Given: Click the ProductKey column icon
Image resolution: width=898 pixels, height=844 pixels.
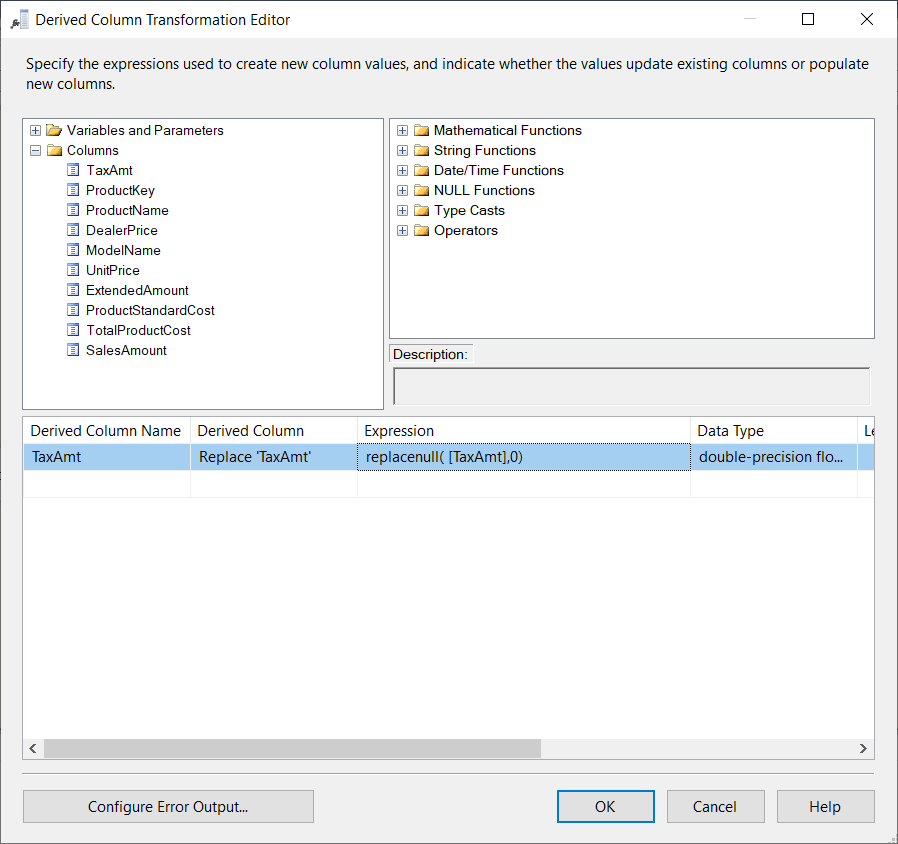Looking at the screenshot, I should coord(73,190).
